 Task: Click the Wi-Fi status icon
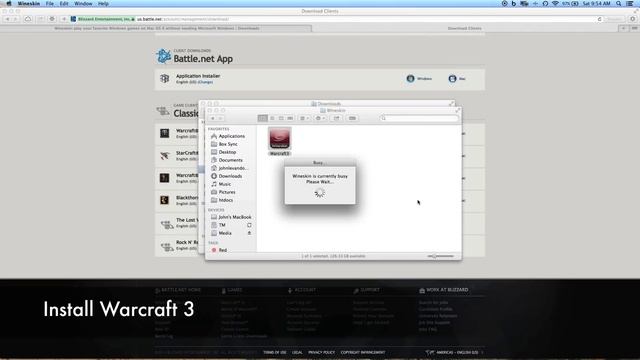(555, 4)
